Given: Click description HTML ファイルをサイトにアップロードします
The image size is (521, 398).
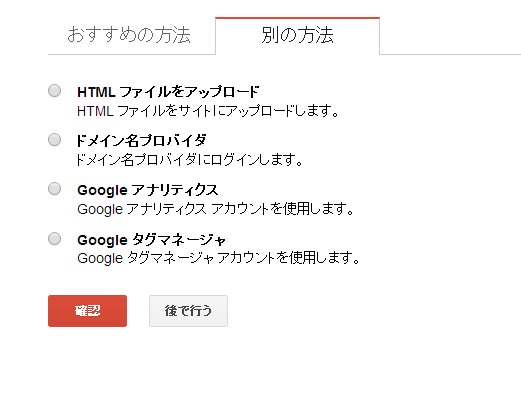Looking at the screenshot, I should [208, 111].
